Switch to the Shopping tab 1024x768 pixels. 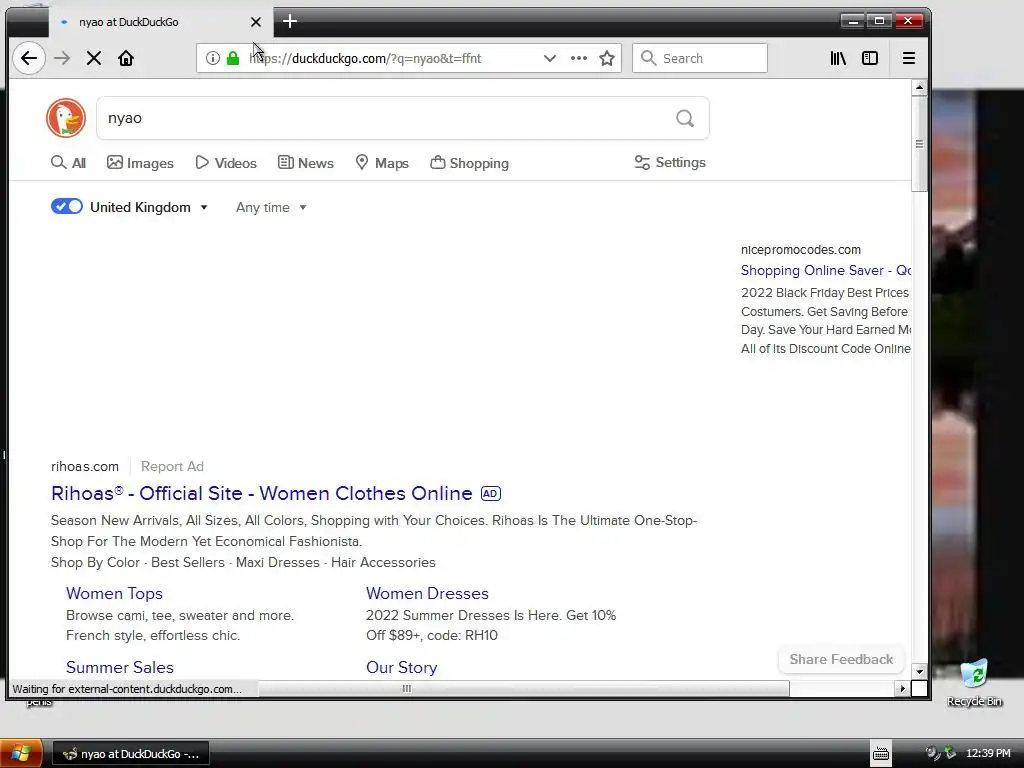click(x=470, y=163)
